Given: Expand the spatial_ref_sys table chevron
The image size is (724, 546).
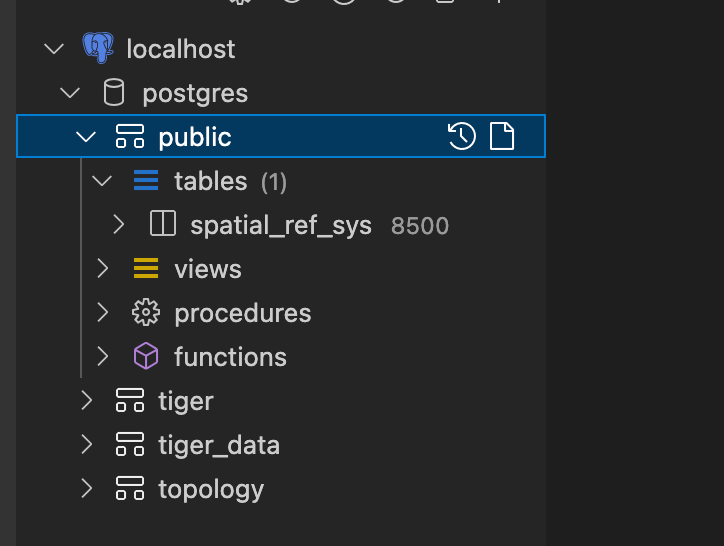Looking at the screenshot, I should coord(118,225).
